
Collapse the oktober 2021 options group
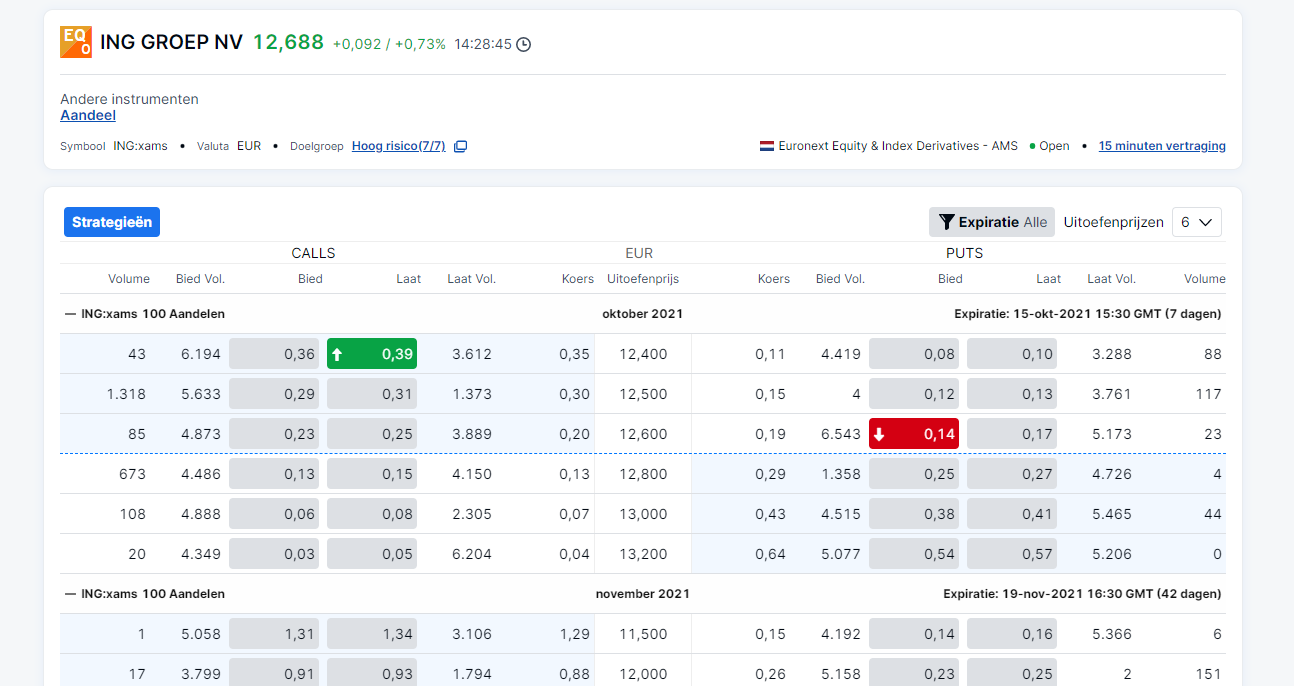pyautogui.click(x=70, y=314)
